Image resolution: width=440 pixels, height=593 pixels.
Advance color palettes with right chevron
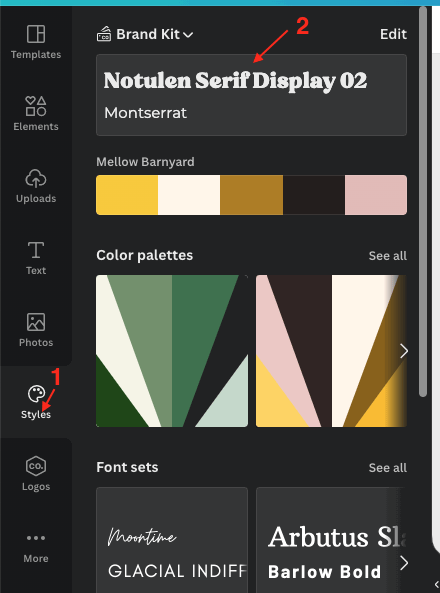pos(404,351)
